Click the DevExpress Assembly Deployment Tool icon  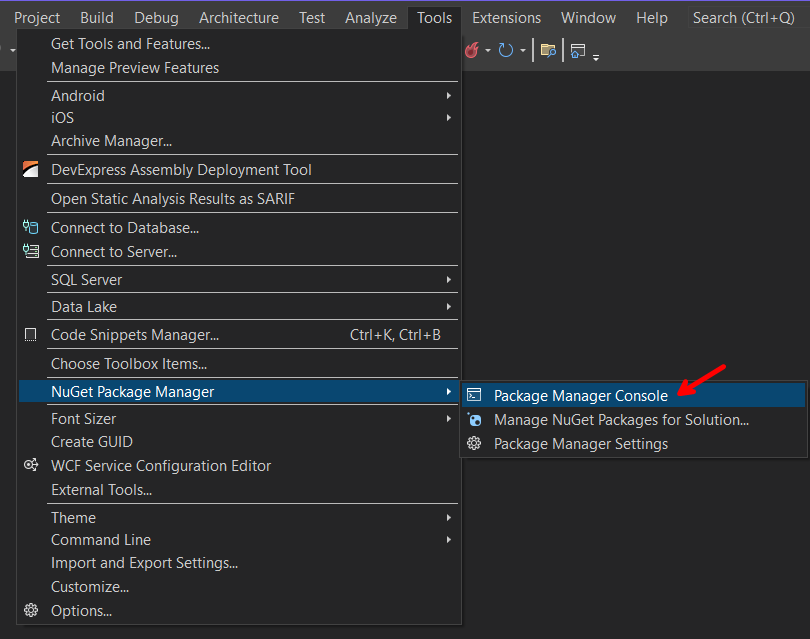[30, 169]
